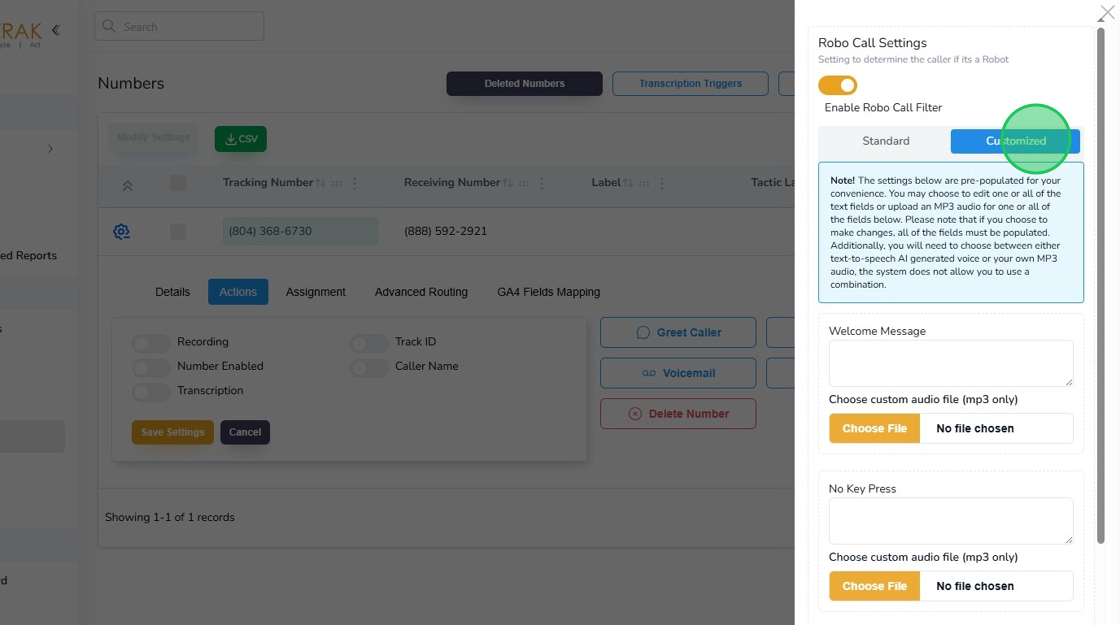The width and height of the screenshot is (1120, 625).
Task: Click Delete Number button
Action: coord(678,414)
